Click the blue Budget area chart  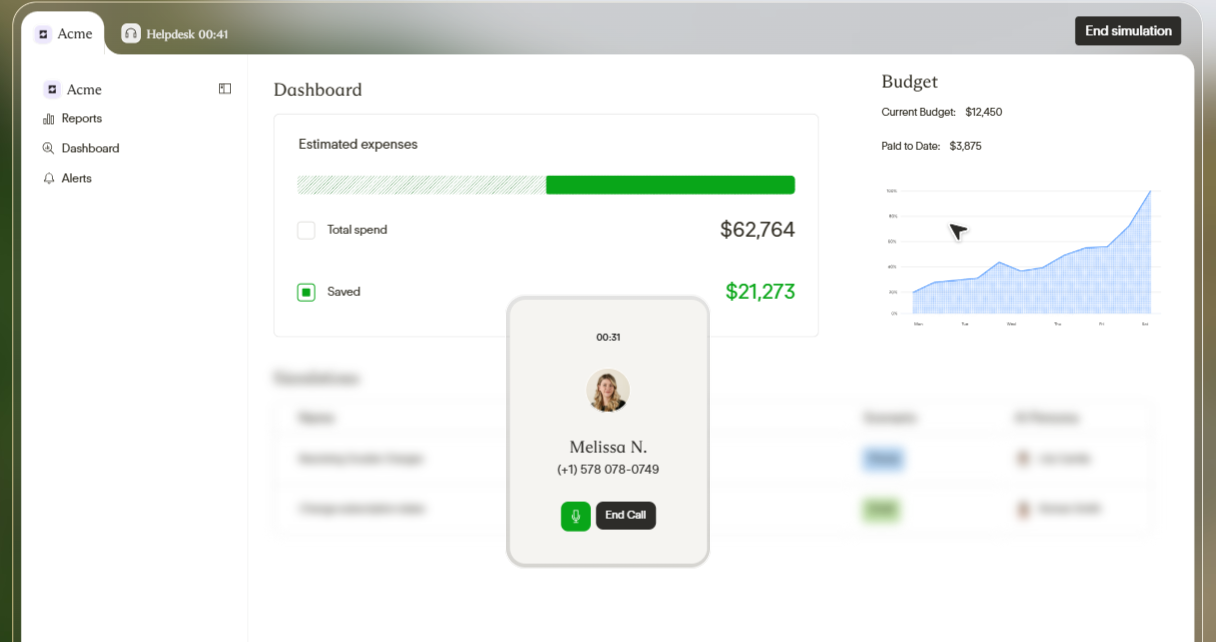point(1032,270)
